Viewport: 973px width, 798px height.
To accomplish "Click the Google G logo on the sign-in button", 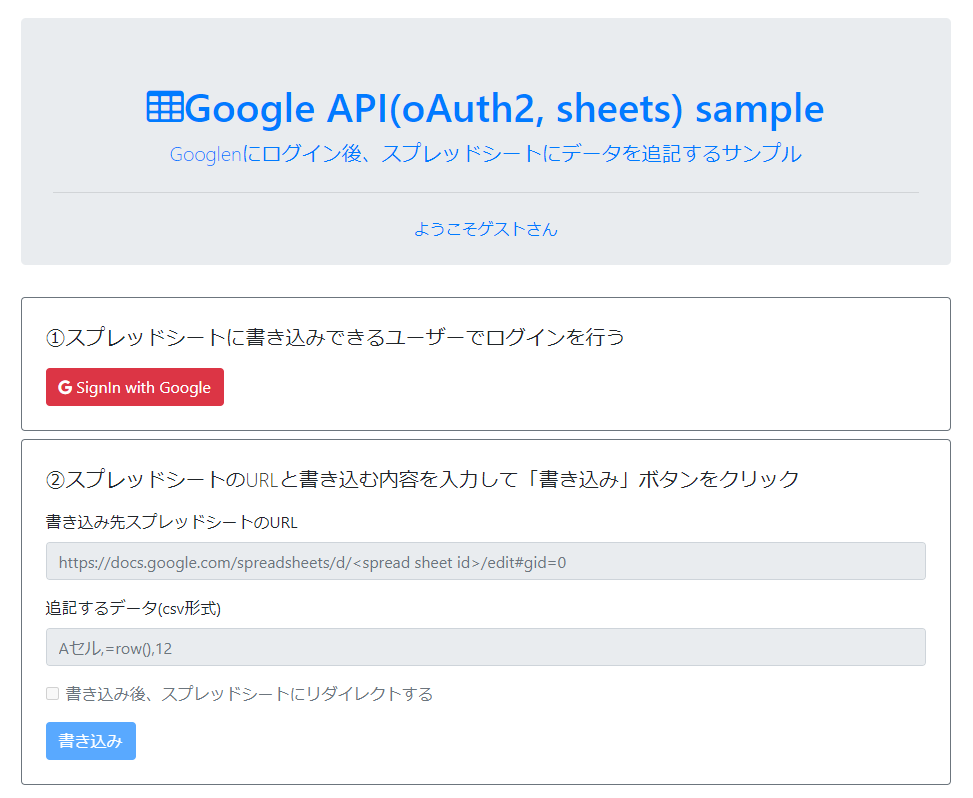I will (65, 387).
